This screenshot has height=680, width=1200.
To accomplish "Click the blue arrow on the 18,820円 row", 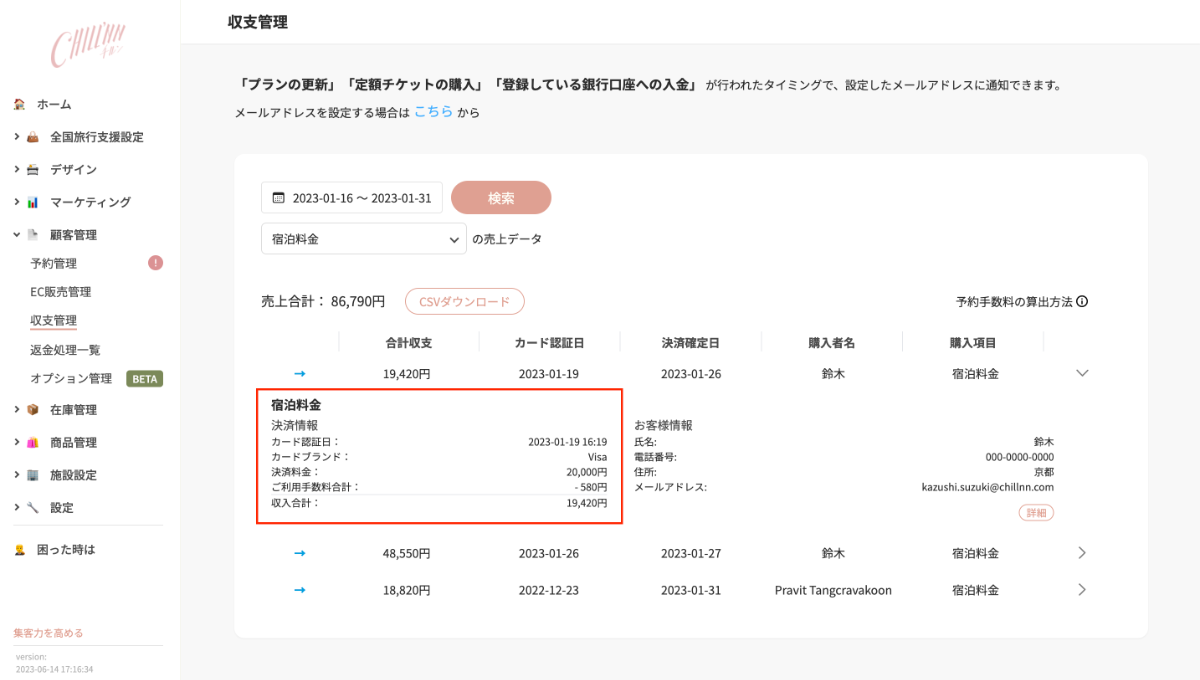I will point(299,590).
